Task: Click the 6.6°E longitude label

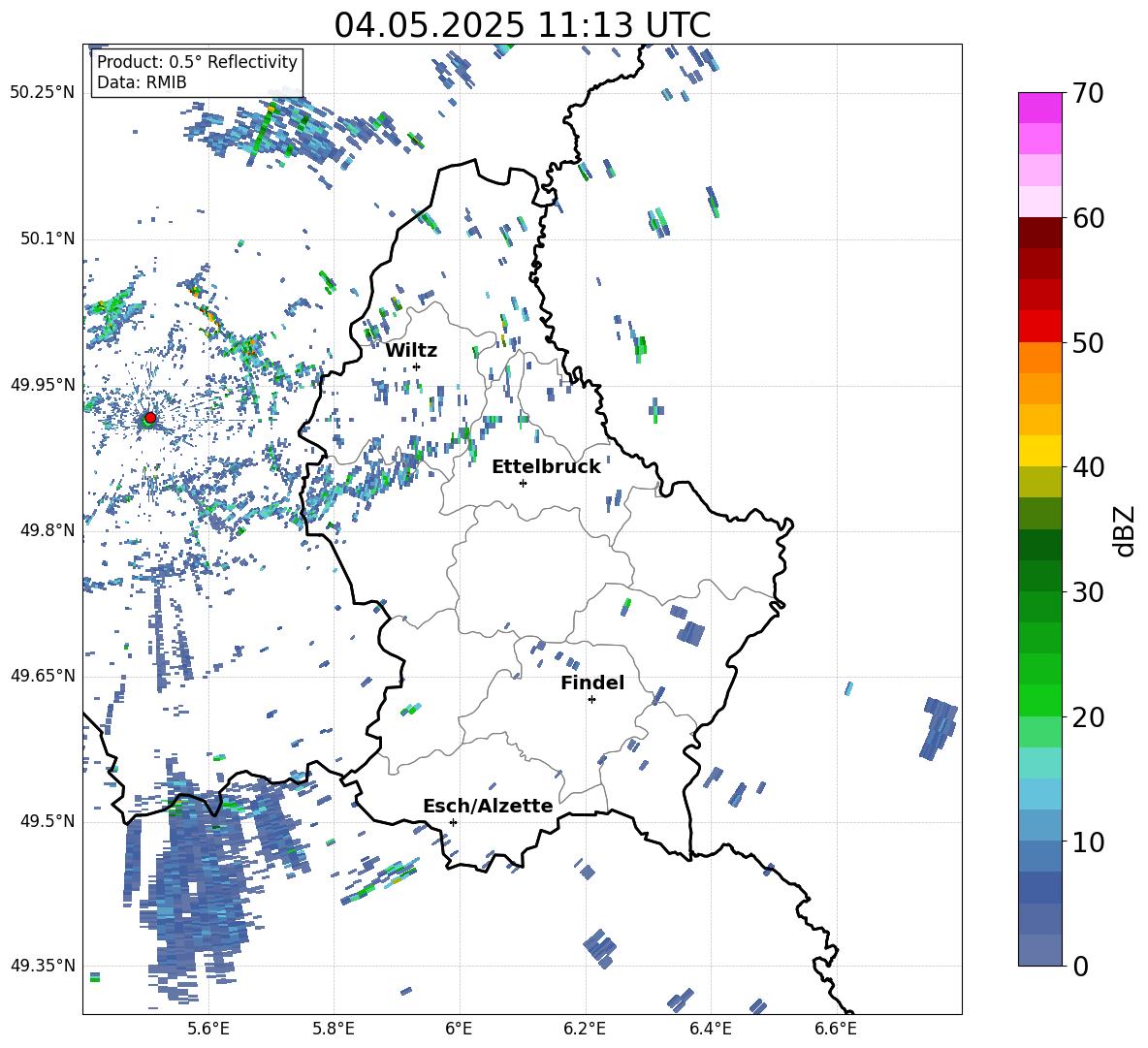Action: pos(836,1029)
